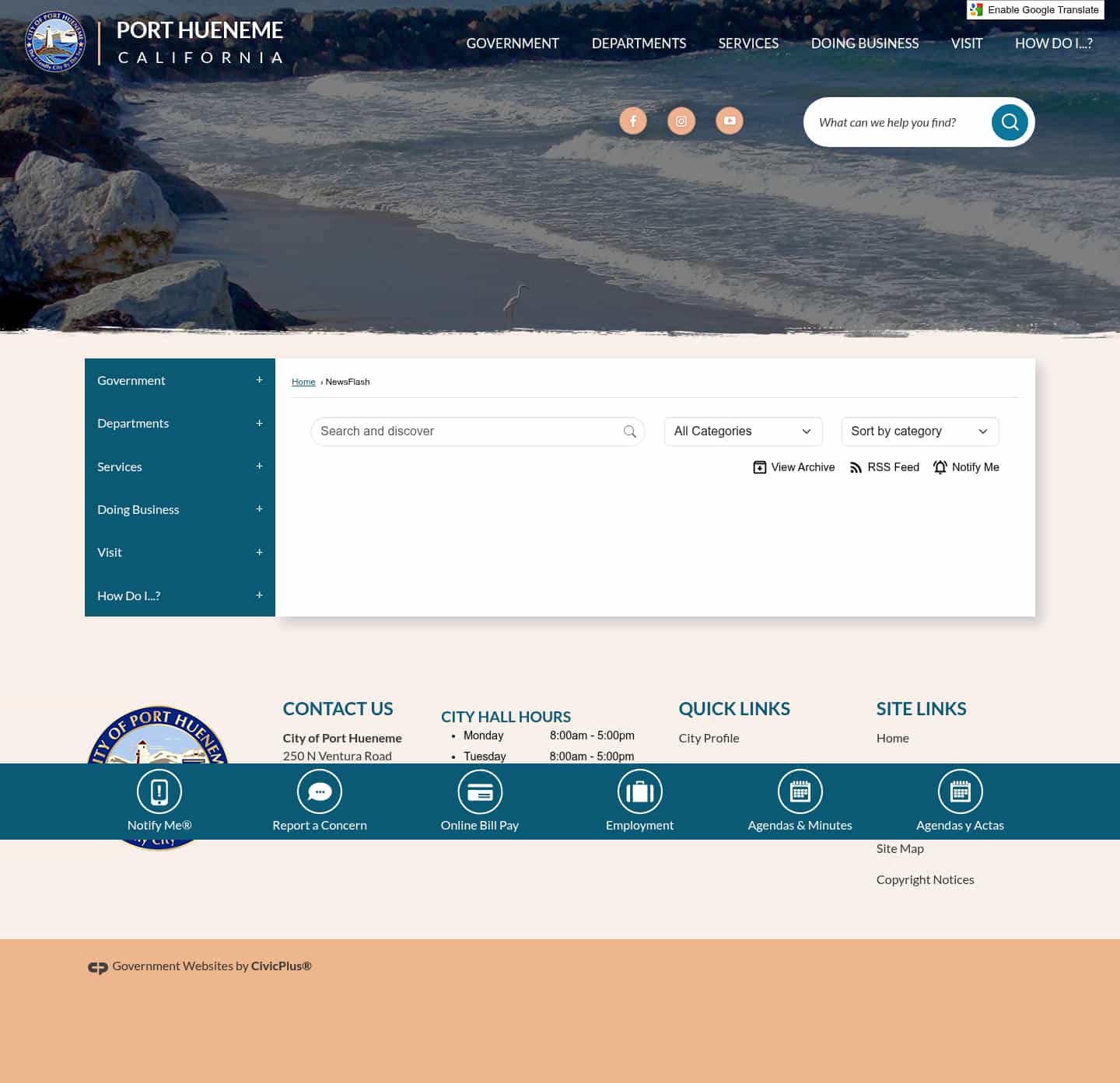Open the YouTube social icon

pos(730,121)
